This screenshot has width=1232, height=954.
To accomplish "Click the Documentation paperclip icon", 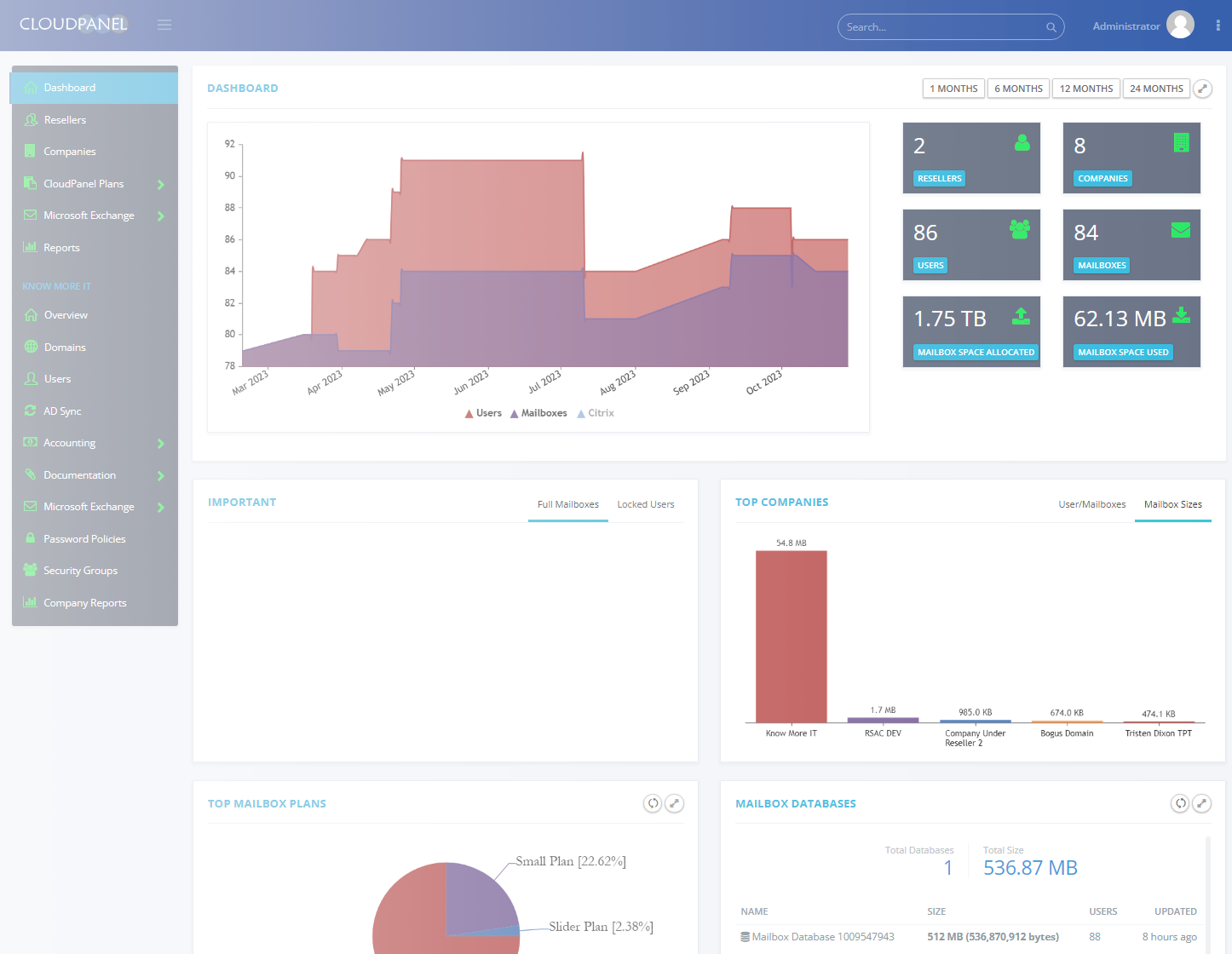I will tap(31, 474).
